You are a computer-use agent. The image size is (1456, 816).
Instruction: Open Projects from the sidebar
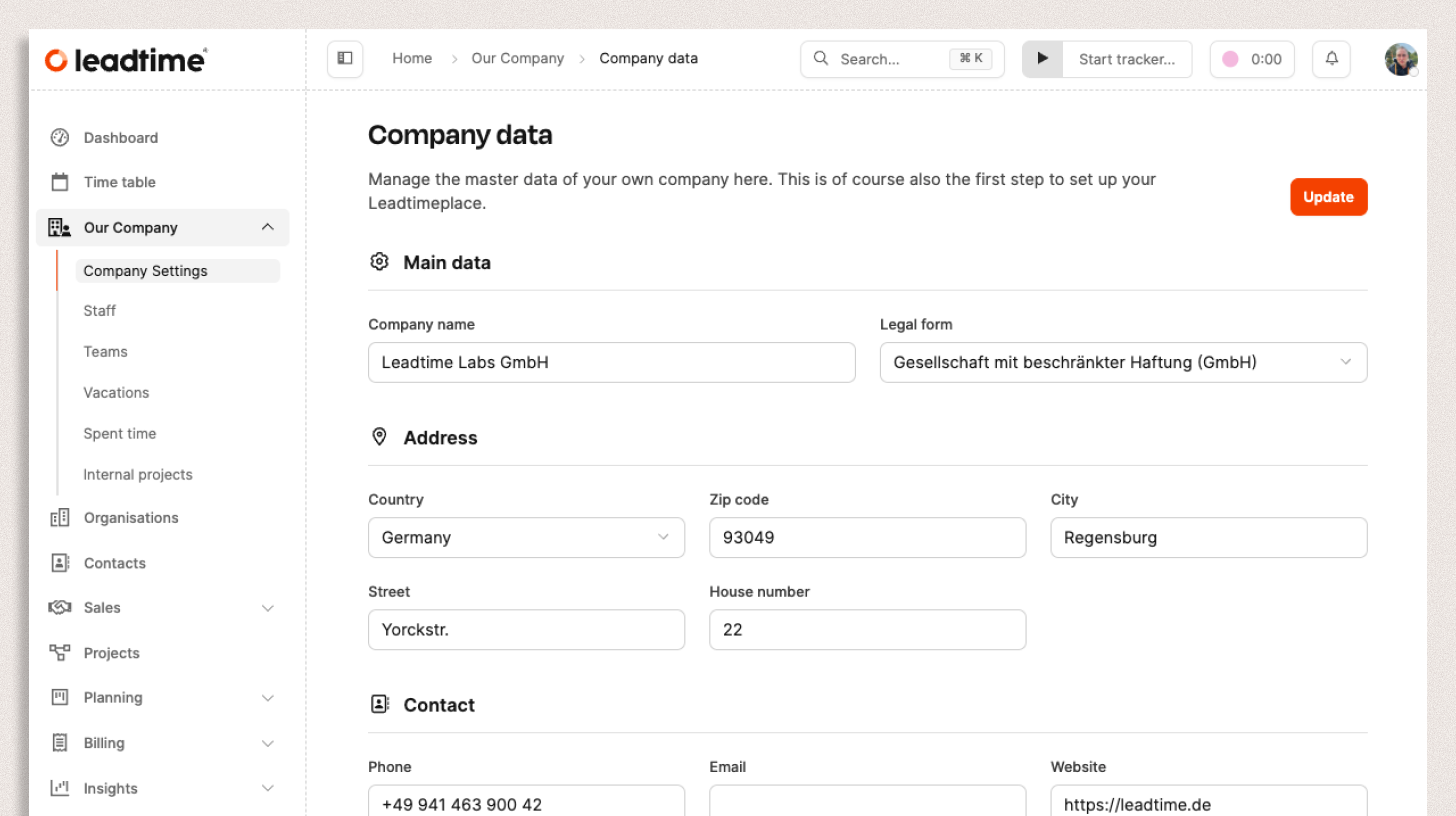coord(111,653)
